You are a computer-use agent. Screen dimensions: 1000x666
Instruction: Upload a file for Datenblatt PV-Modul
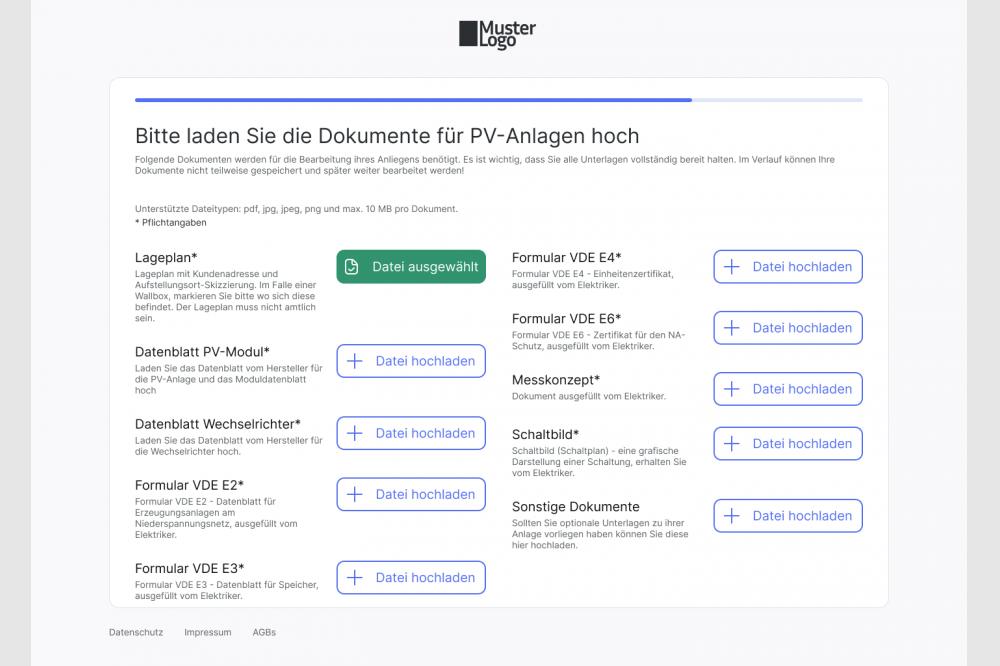tap(410, 361)
